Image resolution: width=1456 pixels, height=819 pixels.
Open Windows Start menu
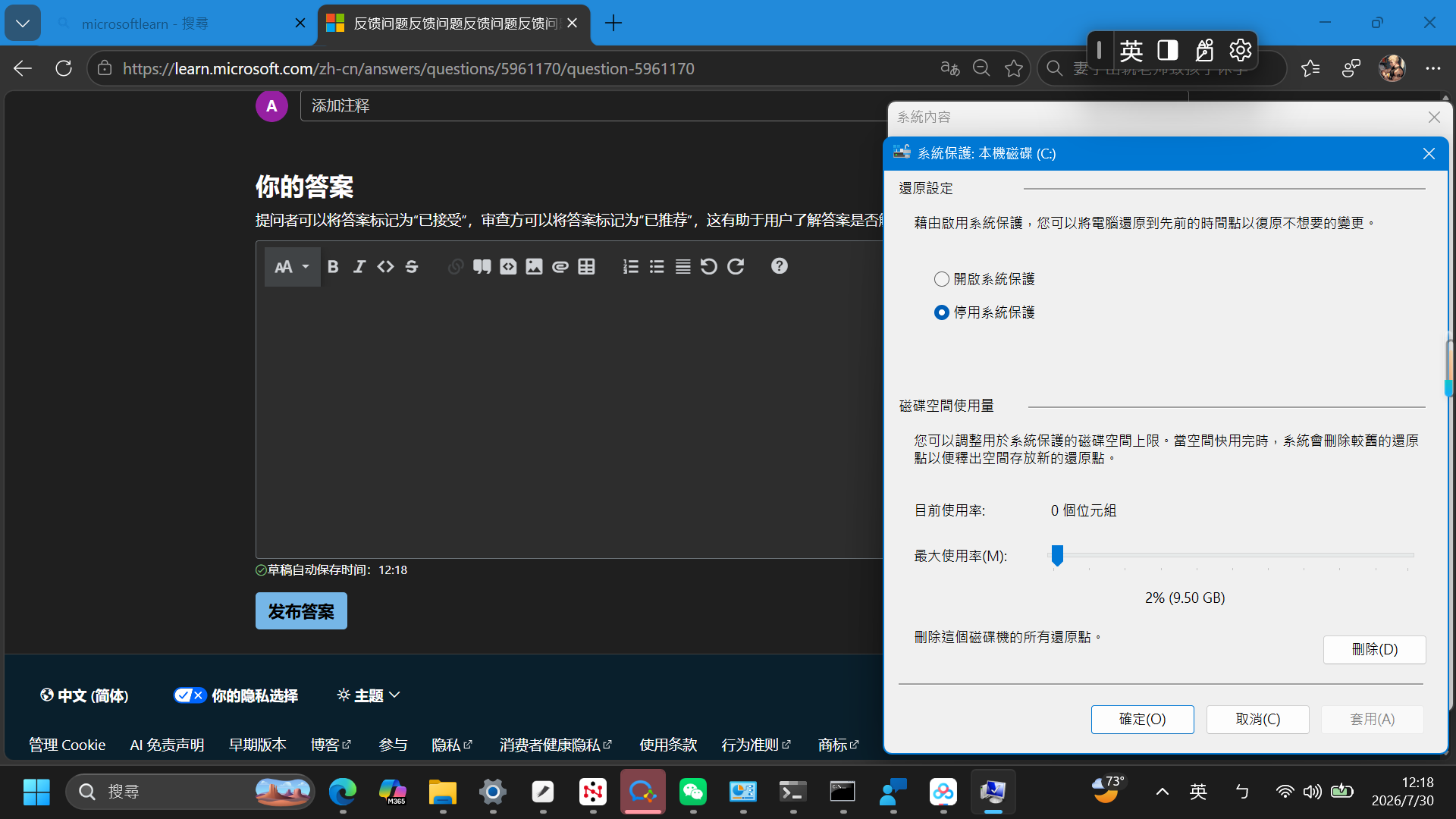click(x=36, y=792)
